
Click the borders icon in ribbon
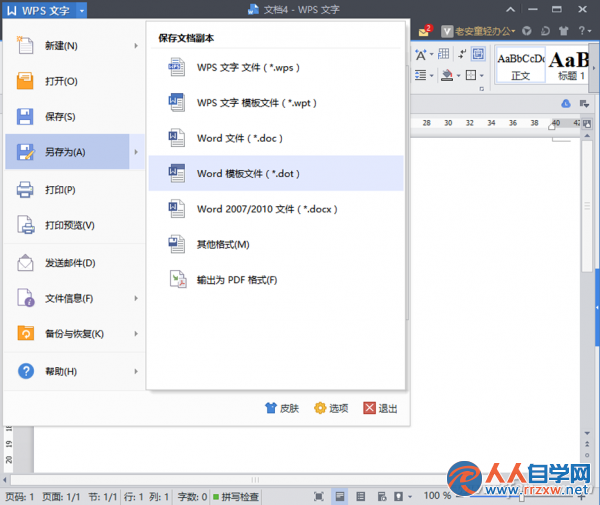point(471,75)
